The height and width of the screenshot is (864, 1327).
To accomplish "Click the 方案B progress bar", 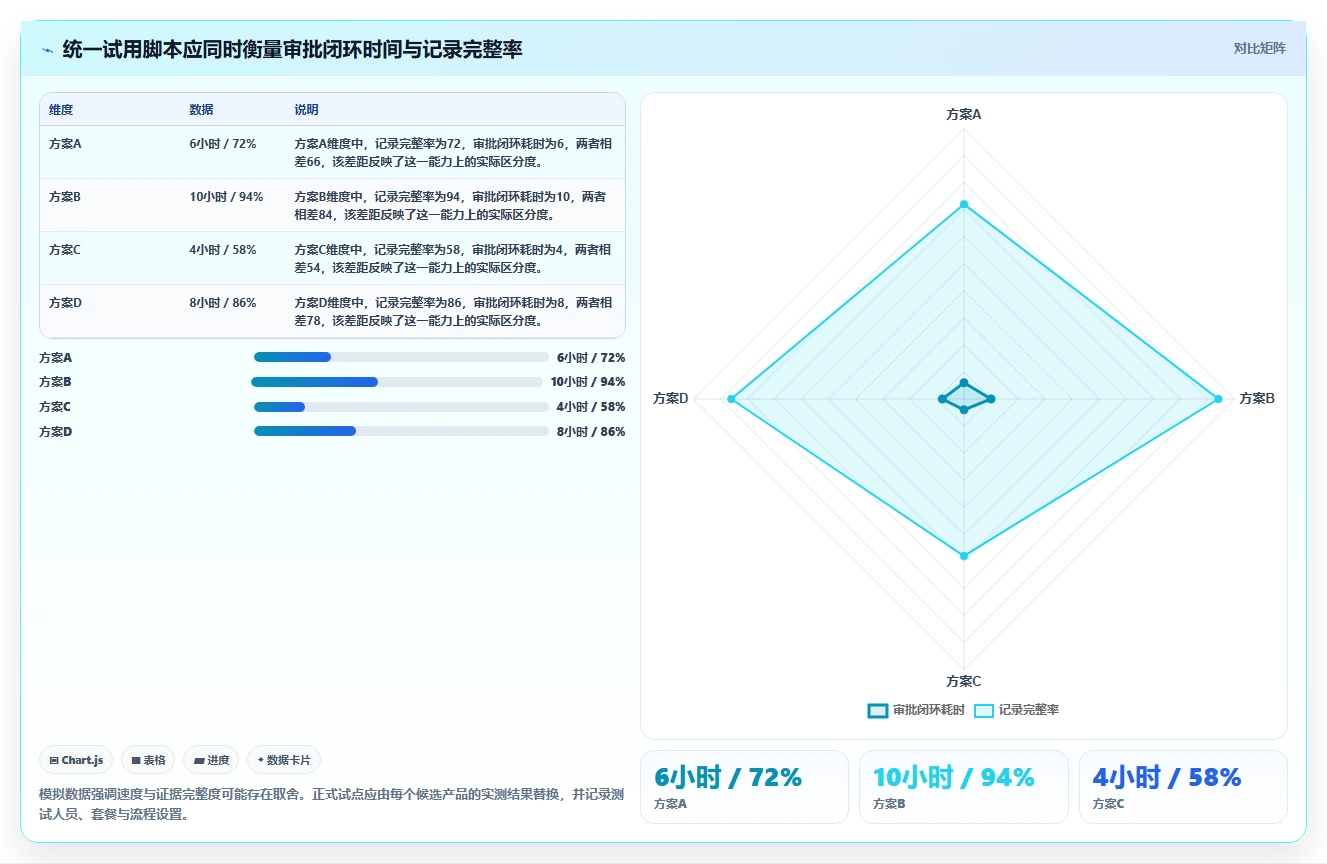I will pyautogui.click(x=397, y=382).
